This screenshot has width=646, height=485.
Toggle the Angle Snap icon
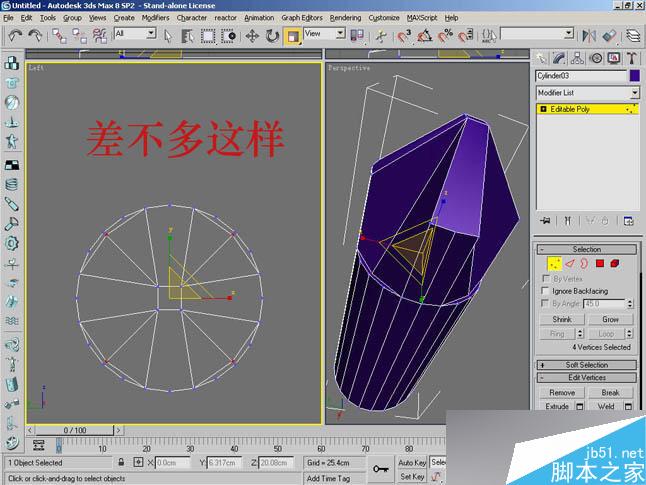click(425, 36)
